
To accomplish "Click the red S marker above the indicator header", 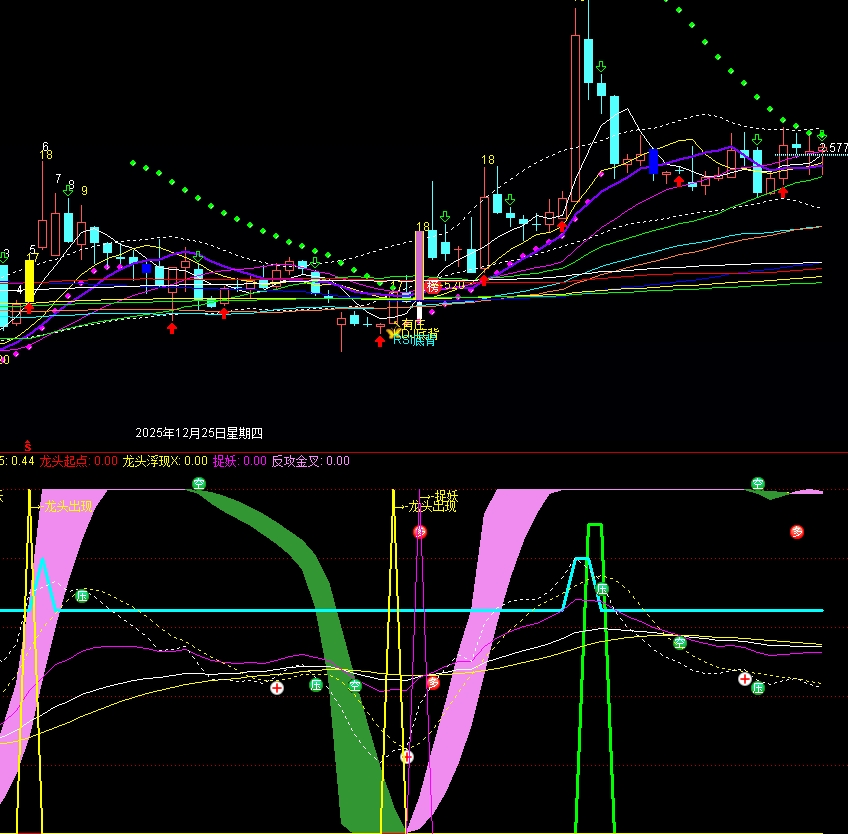I will tap(28, 446).
